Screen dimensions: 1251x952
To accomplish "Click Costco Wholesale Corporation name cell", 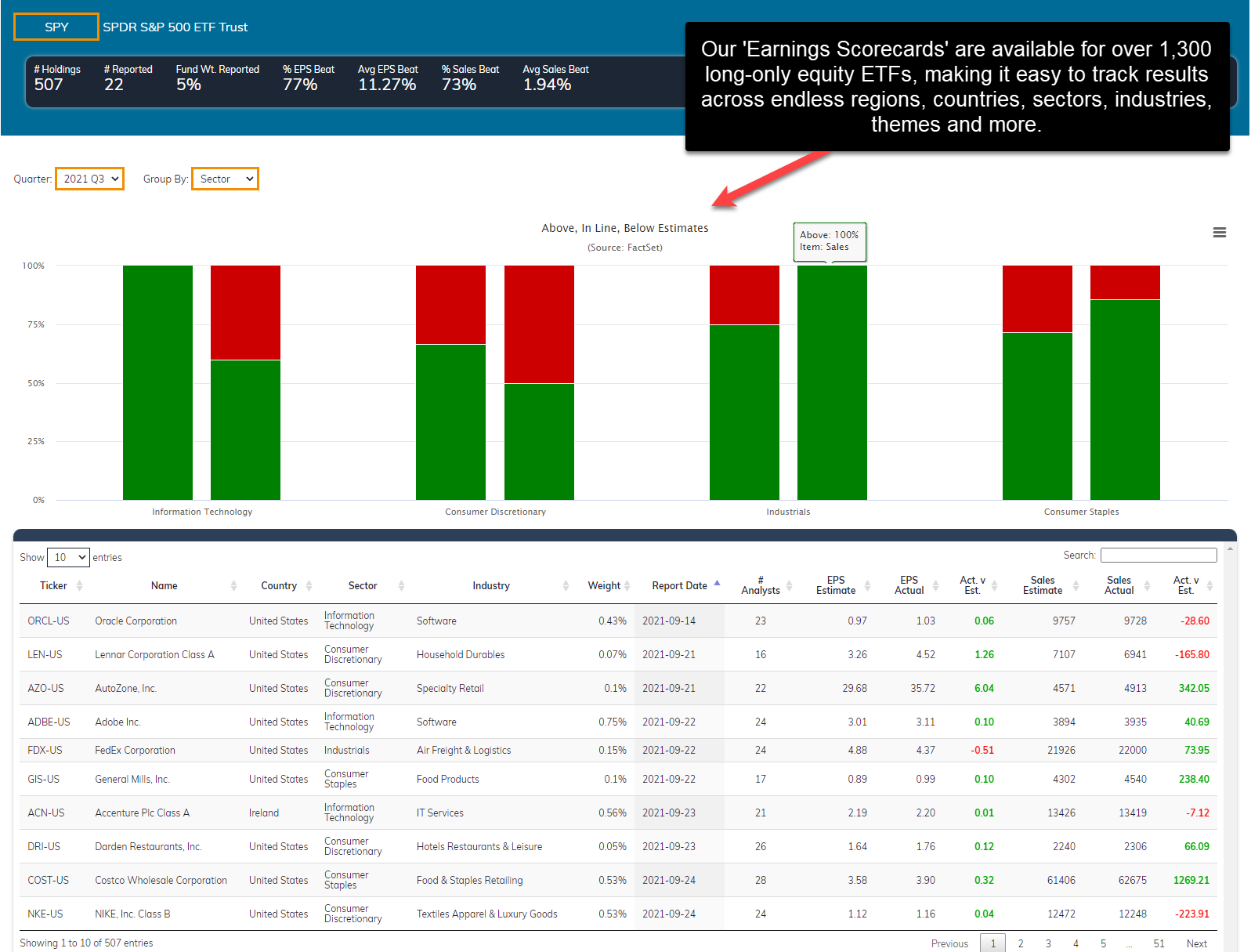I will pyautogui.click(x=161, y=880).
